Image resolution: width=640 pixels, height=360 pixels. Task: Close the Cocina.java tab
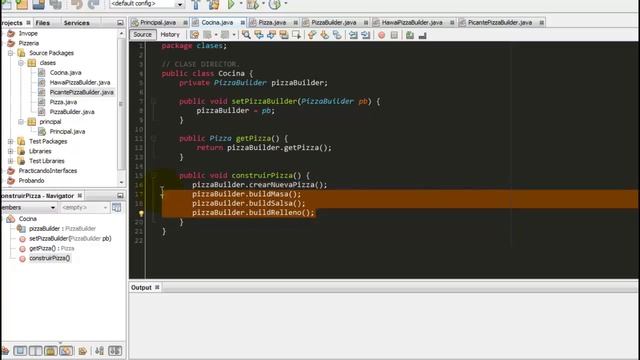pos(242,22)
